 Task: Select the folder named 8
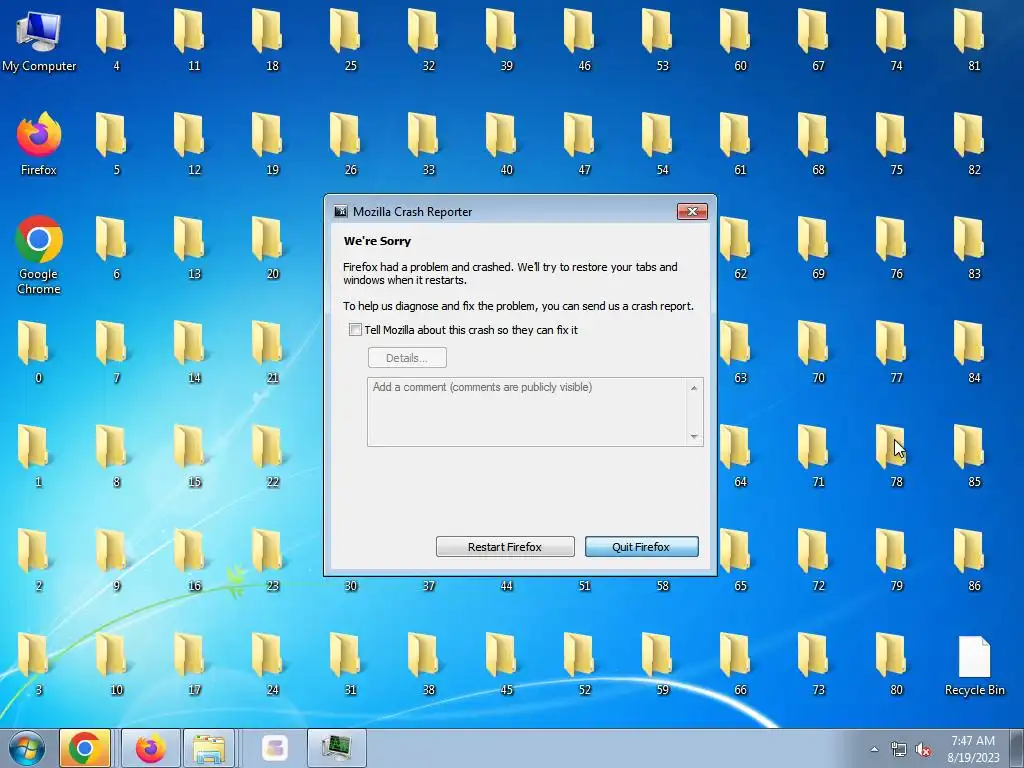[112, 456]
